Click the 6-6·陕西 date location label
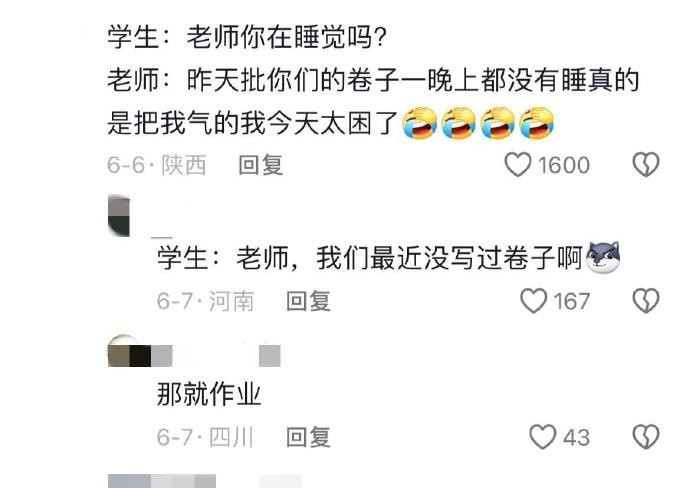Viewport: 690px width, 488px height. coord(157,165)
